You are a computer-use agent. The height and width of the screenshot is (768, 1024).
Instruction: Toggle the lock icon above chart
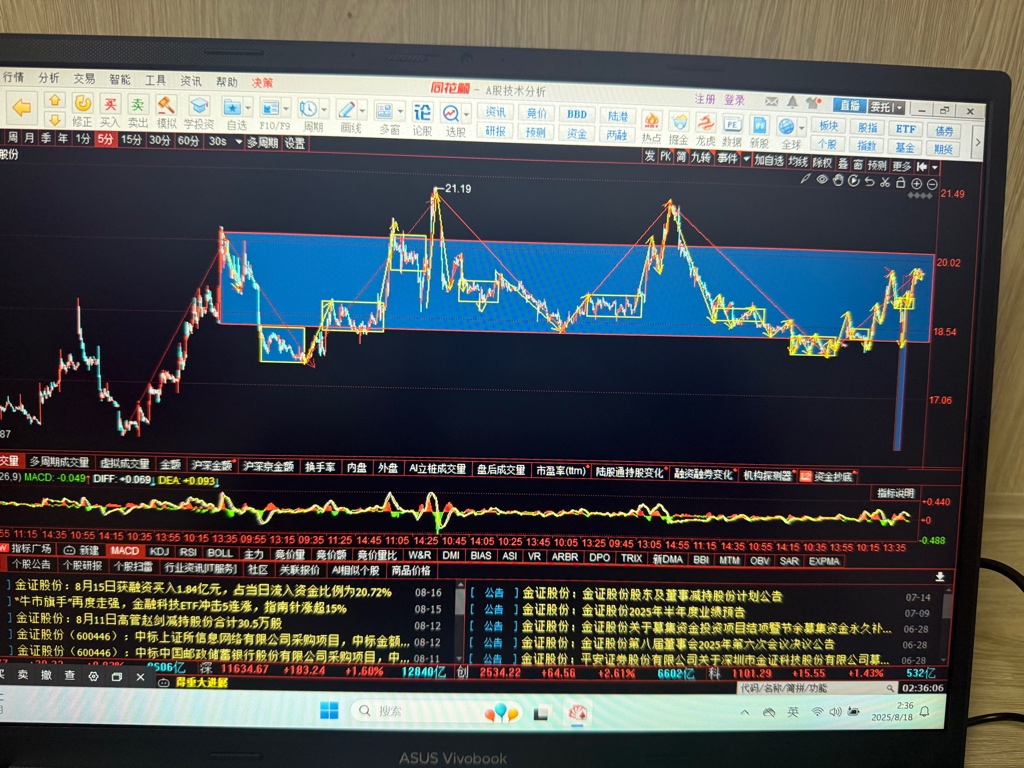[901, 183]
